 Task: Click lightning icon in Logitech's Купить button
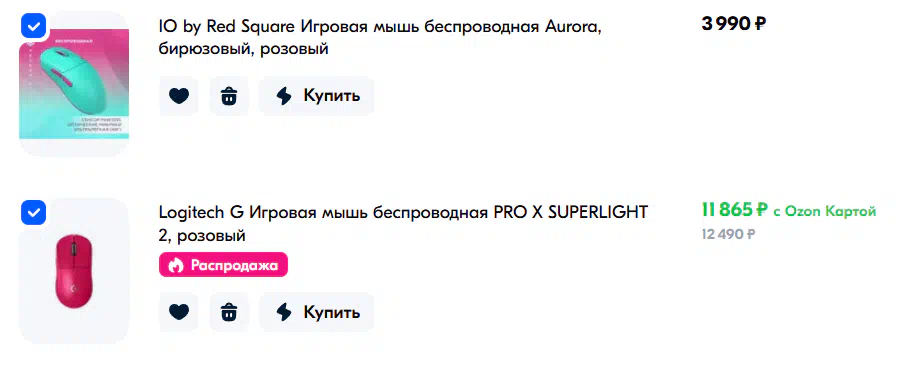pos(284,312)
